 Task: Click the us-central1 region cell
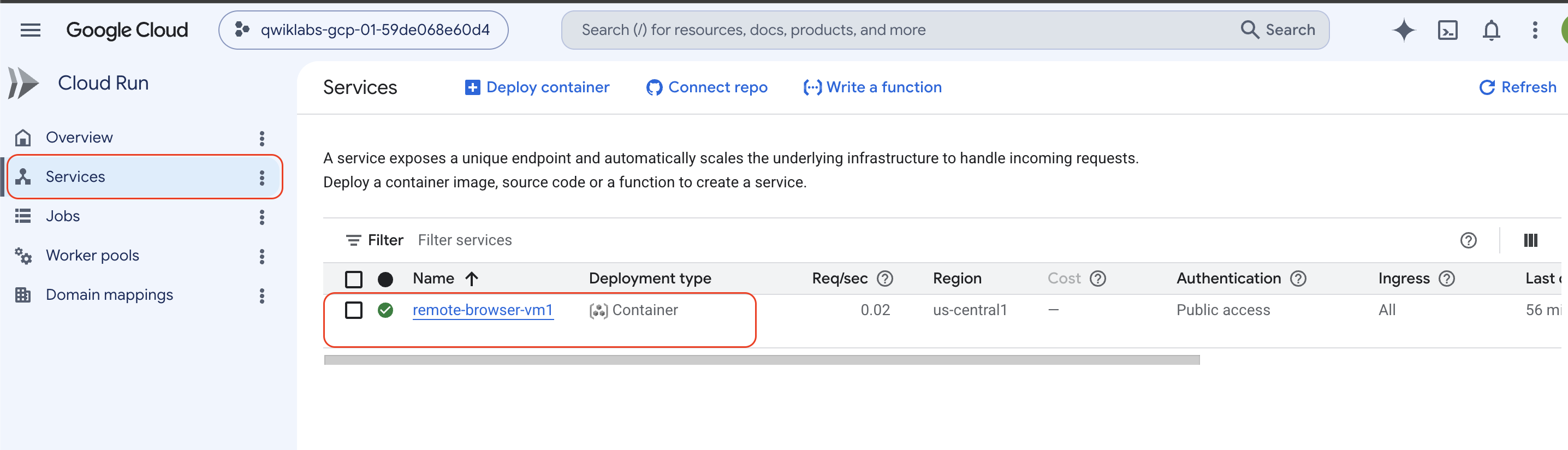point(970,311)
